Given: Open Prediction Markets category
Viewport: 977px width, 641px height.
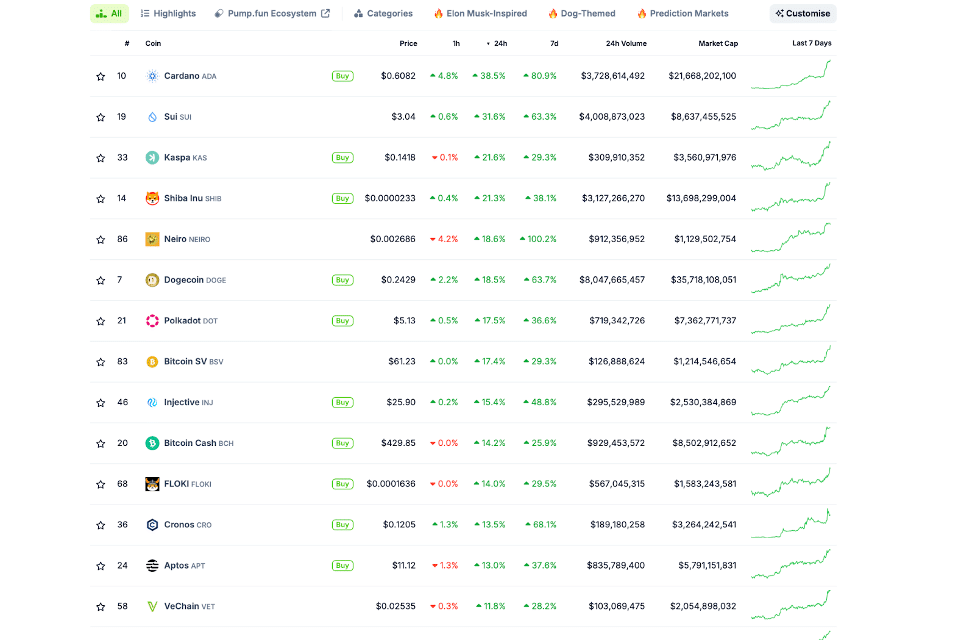Looking at the screenshot, I should coord(683,14).
